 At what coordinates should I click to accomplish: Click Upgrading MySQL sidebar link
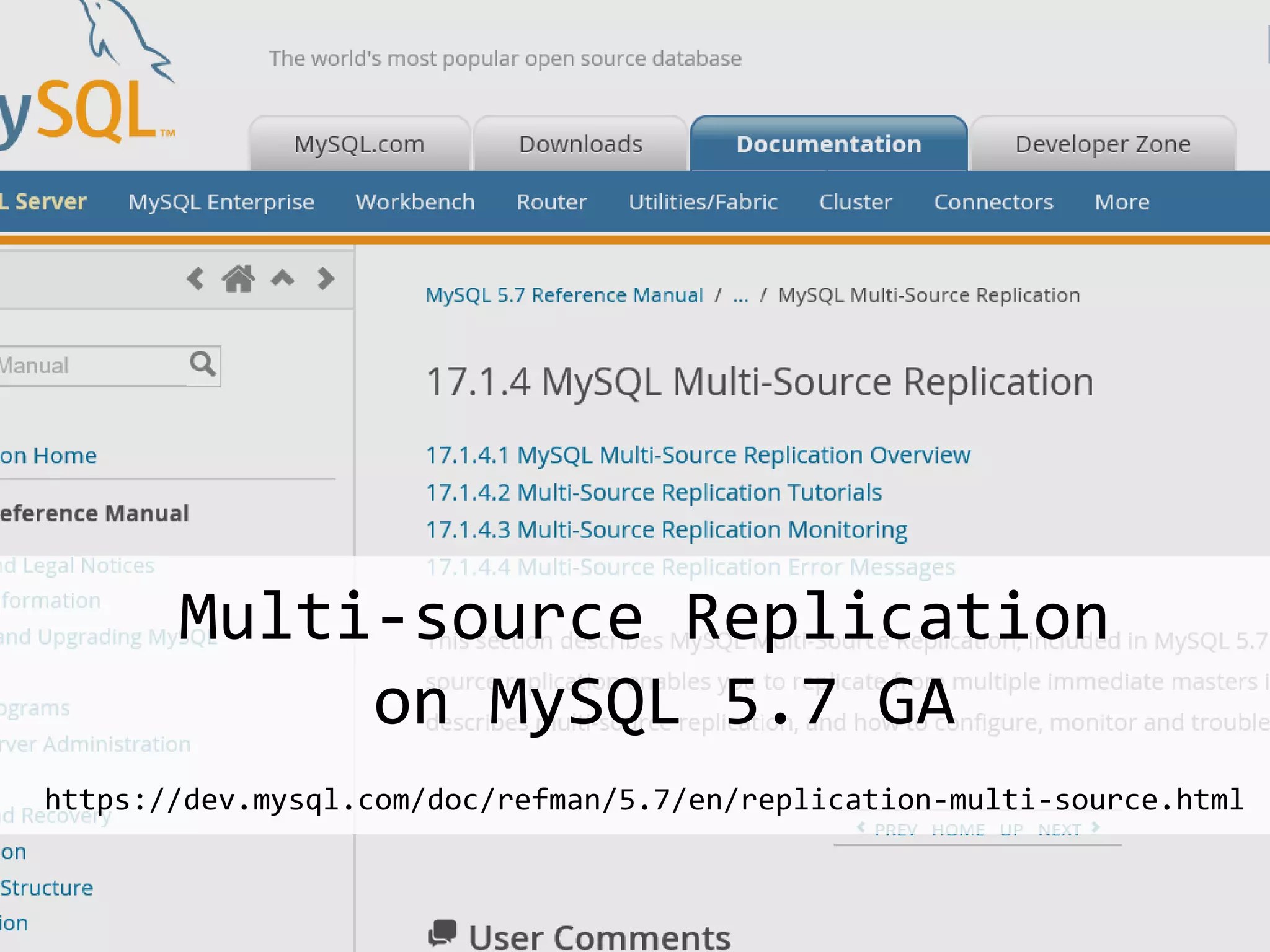point(109,637)
